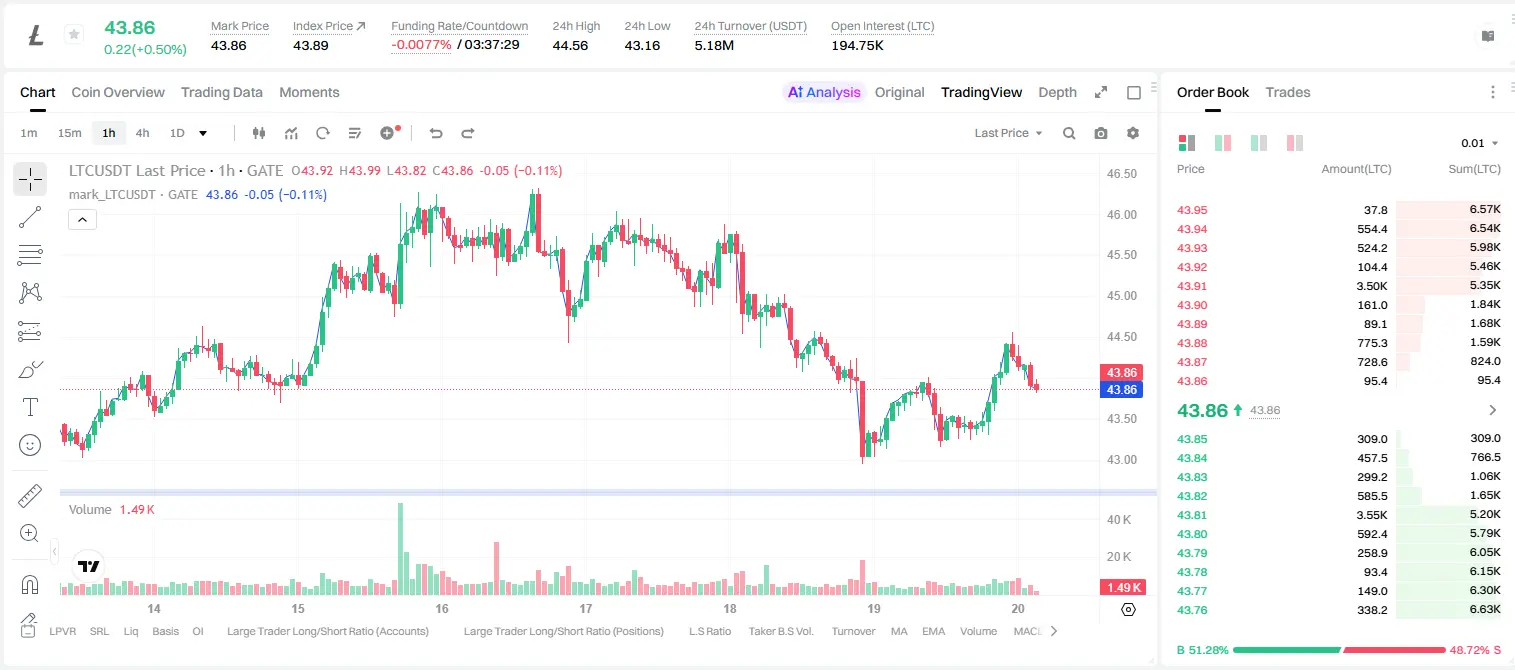
Task: Select the ruler measure tool
Action: coord(30,496)
